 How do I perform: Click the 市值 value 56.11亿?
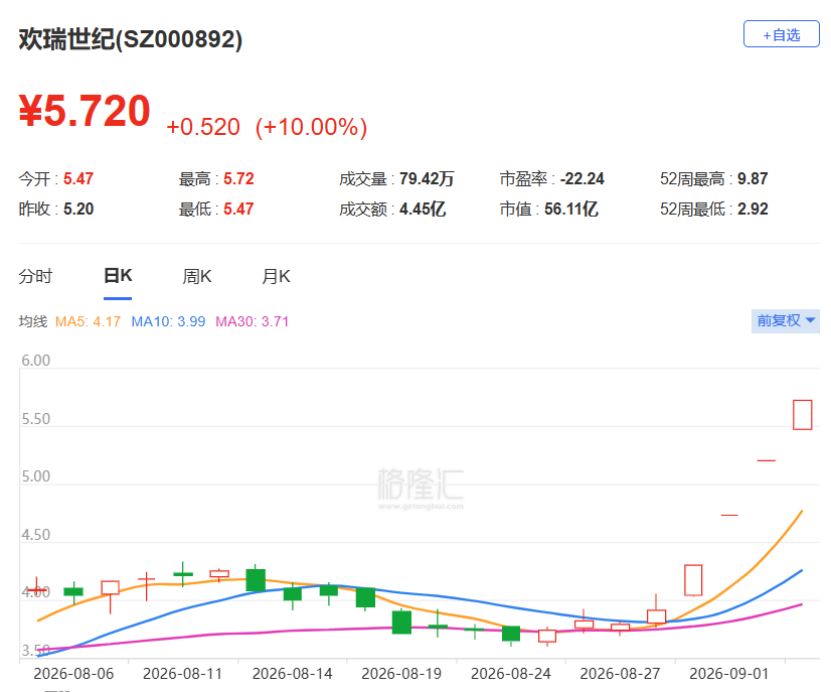tap(571, 209)
